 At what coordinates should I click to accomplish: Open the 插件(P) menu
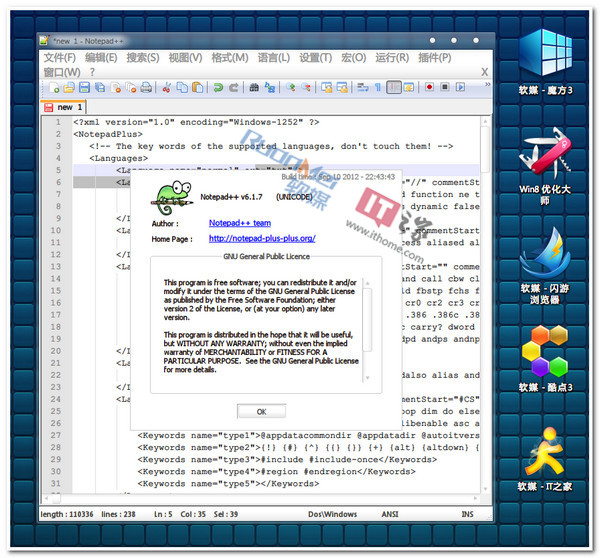(435, 58)
